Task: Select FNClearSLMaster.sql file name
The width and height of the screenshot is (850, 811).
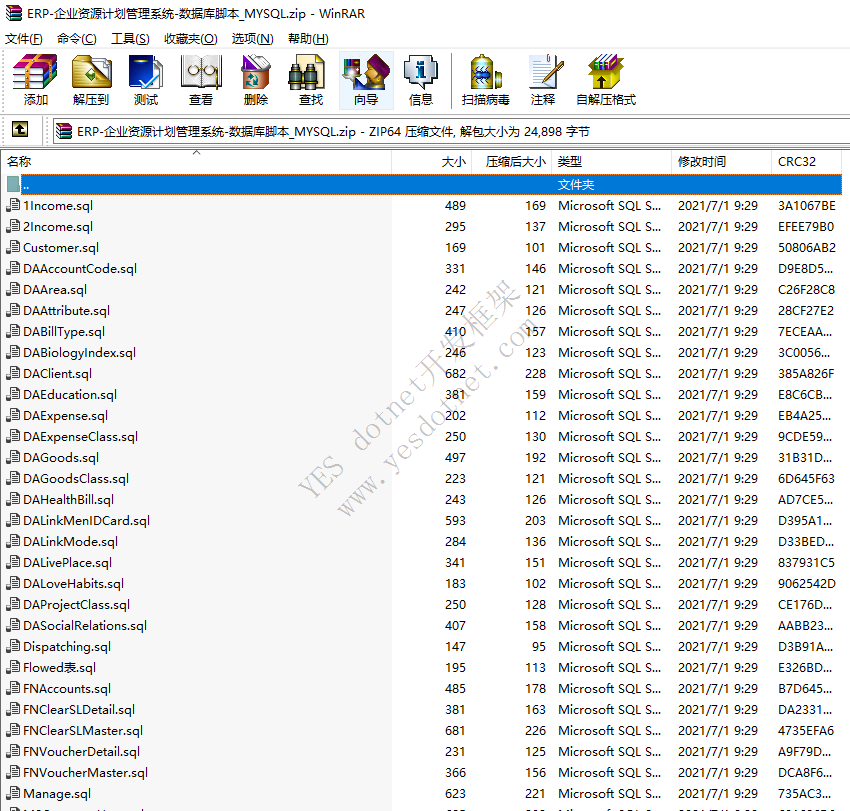Action: 83,731
